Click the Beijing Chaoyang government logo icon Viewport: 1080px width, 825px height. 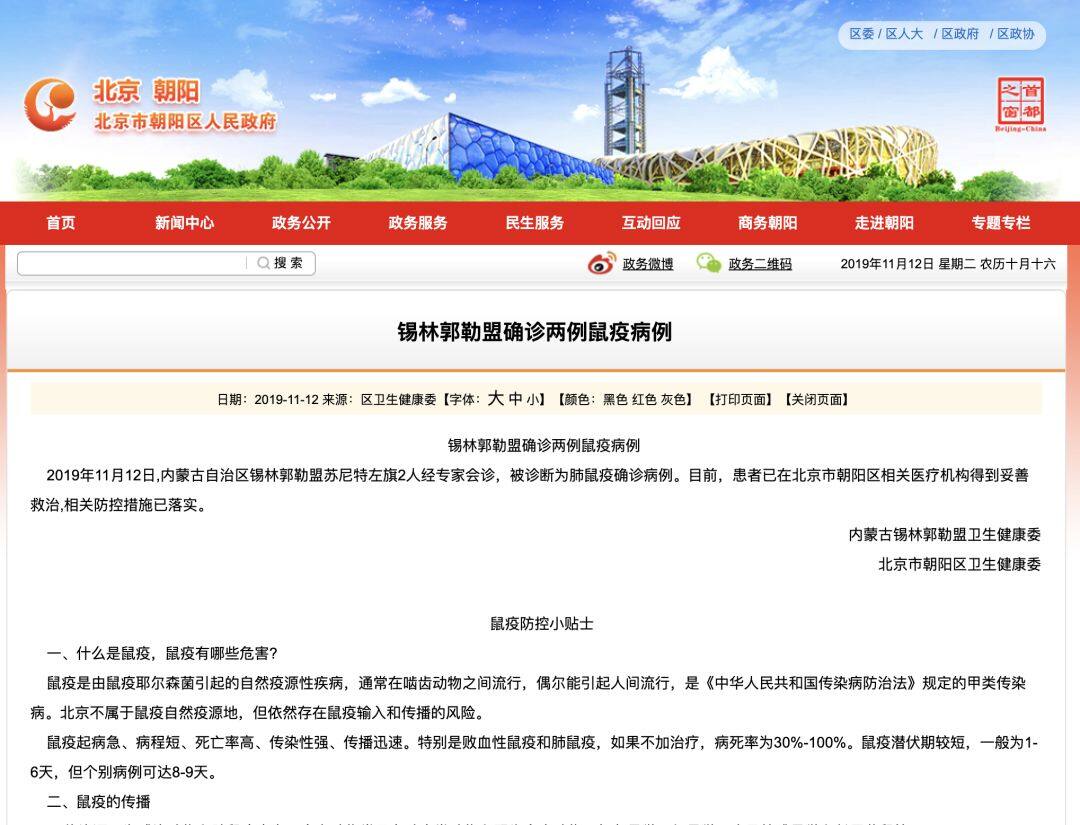click(50, 104)
